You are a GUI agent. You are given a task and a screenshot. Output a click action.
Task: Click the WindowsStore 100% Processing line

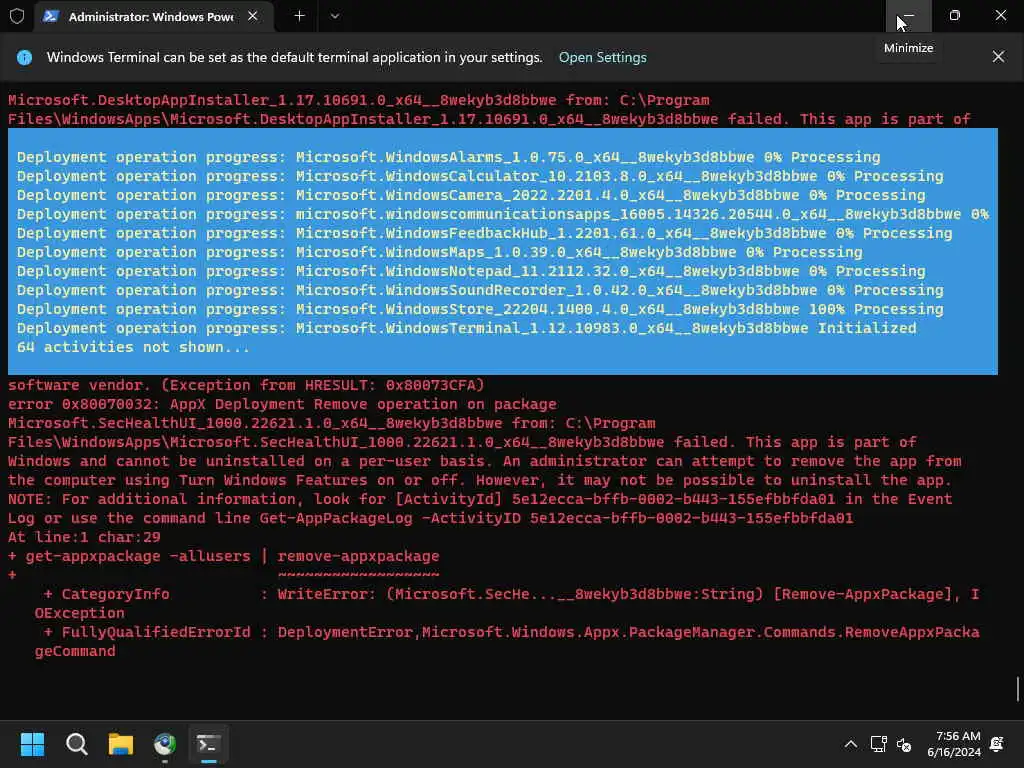tap(480, 309)
